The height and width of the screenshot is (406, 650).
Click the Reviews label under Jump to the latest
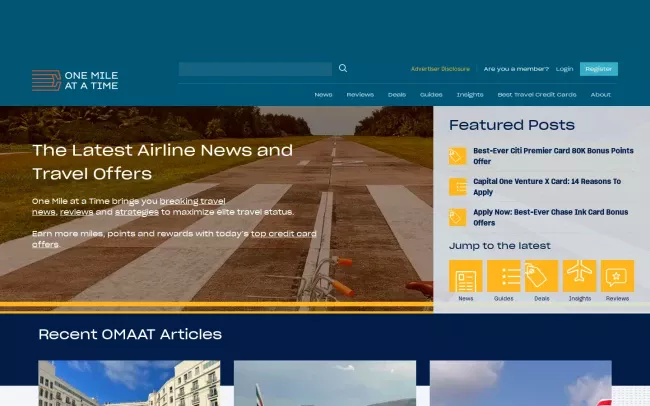617,299
